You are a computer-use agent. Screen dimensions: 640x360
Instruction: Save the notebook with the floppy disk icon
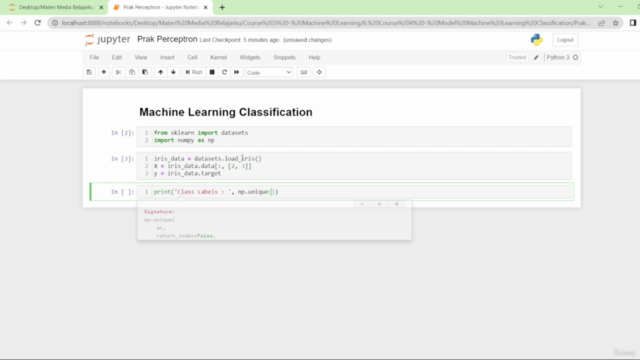[89, 72]
